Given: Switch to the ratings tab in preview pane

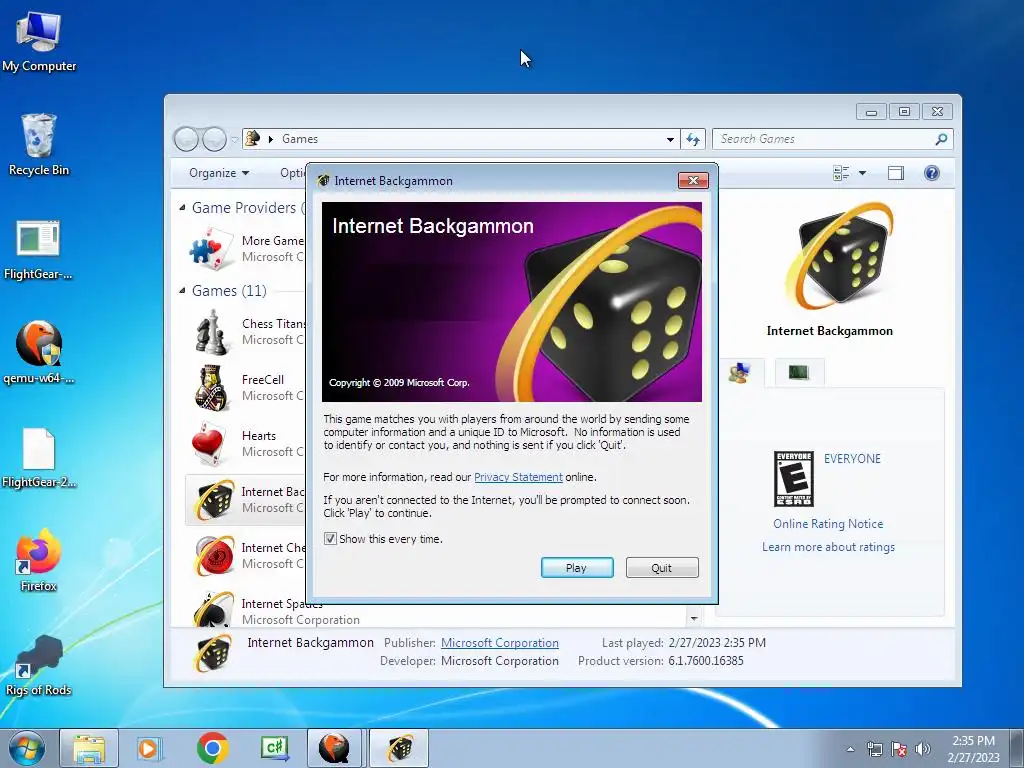Looking at the screenshot, I should tap(740, 373).
